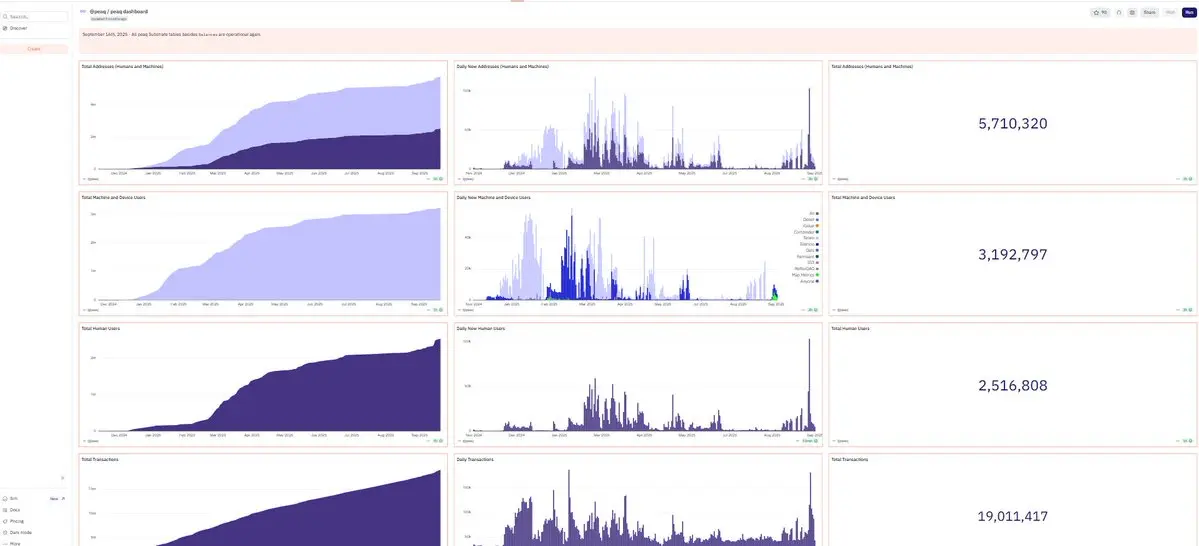
Task: Click the greyed button left of Run
Action: (1170, 12)
